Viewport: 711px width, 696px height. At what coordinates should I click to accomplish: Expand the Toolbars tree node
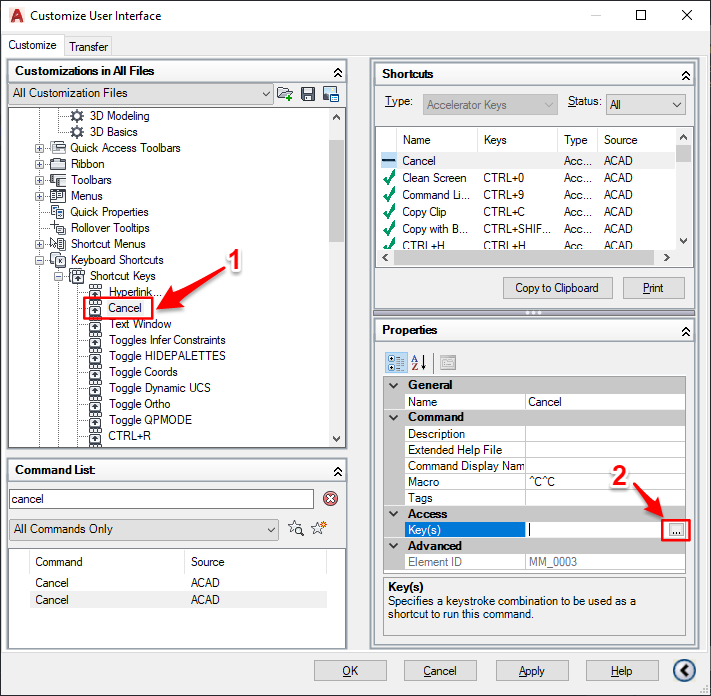coord(39,180)
